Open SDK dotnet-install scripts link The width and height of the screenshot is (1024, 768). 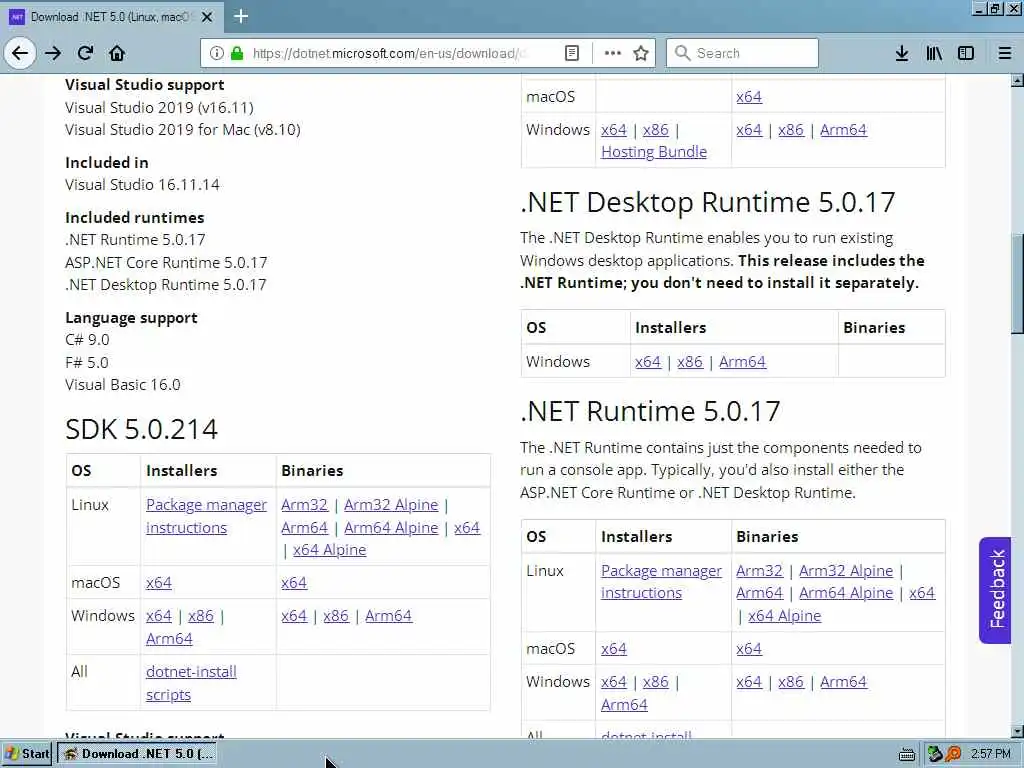[191, 683]
